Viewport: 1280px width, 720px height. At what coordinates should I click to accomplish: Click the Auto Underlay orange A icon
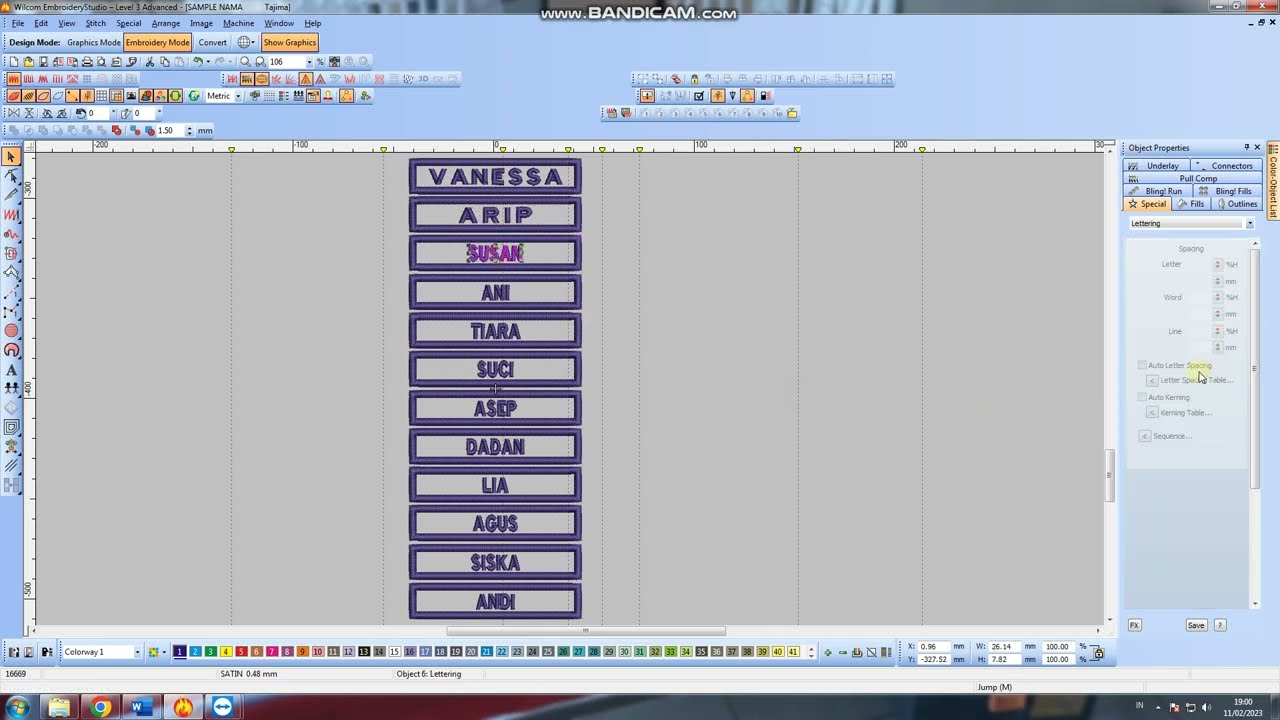pos(306,79)
